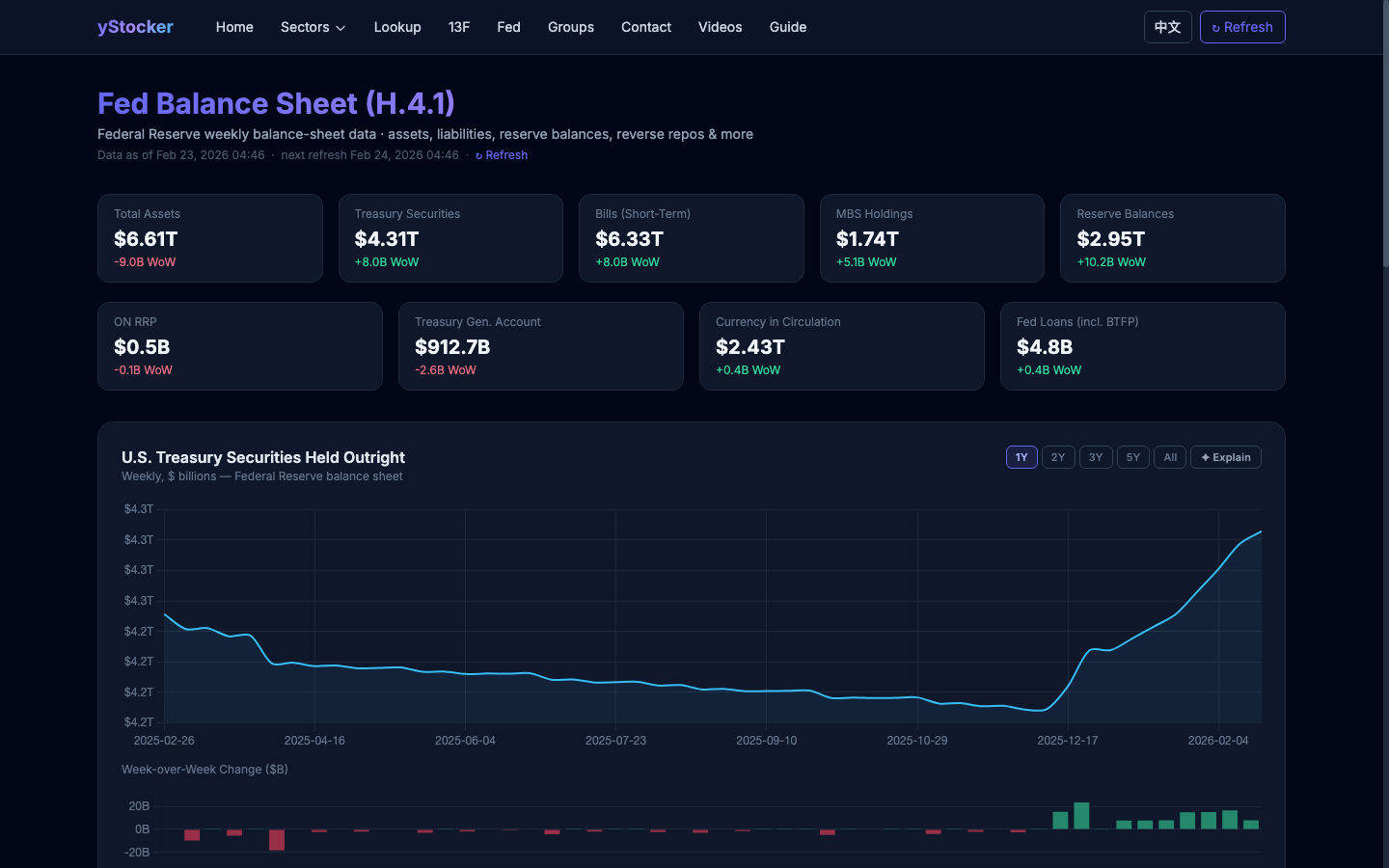This screenshot has width=1389, height=868.
Task: Switch chart to the All time range
Action: [1170, 457]
